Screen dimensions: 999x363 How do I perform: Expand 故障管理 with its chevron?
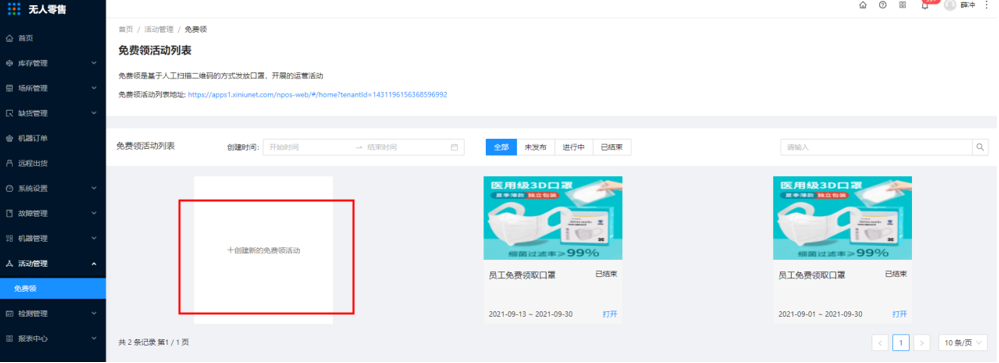click(94, 213)
